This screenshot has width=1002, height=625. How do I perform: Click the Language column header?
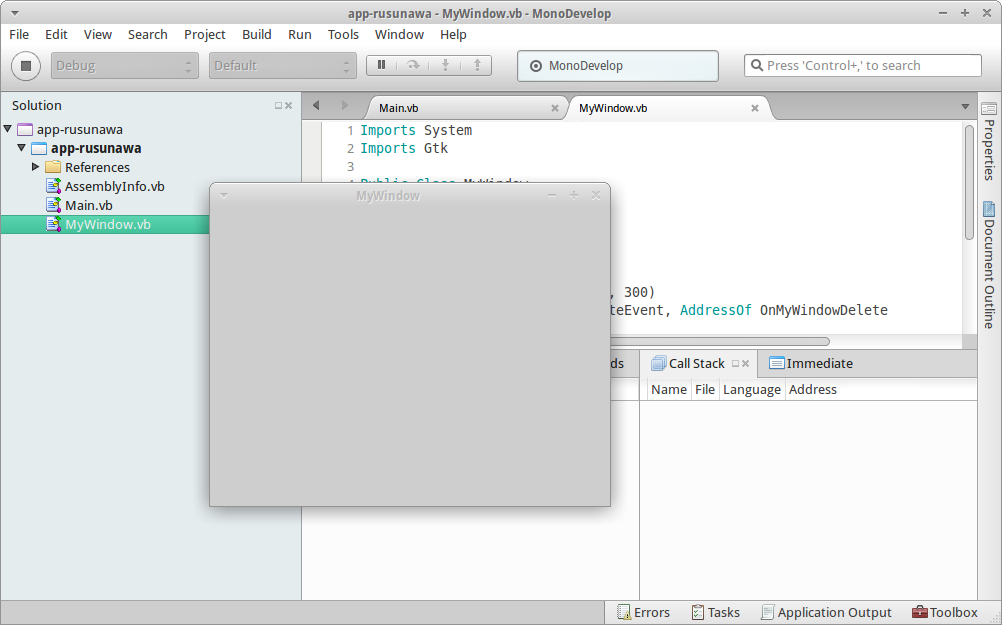[x=752, y=390]
